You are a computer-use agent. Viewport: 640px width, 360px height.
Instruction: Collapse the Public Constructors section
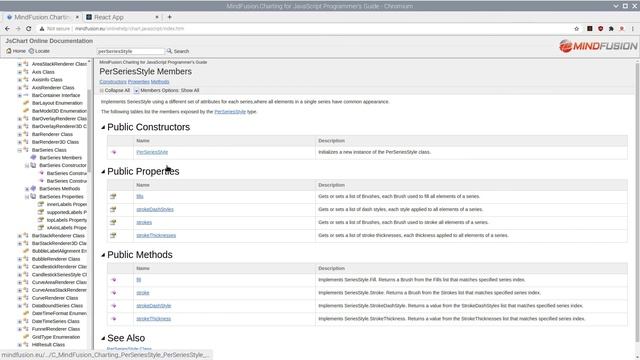(103, 127)
